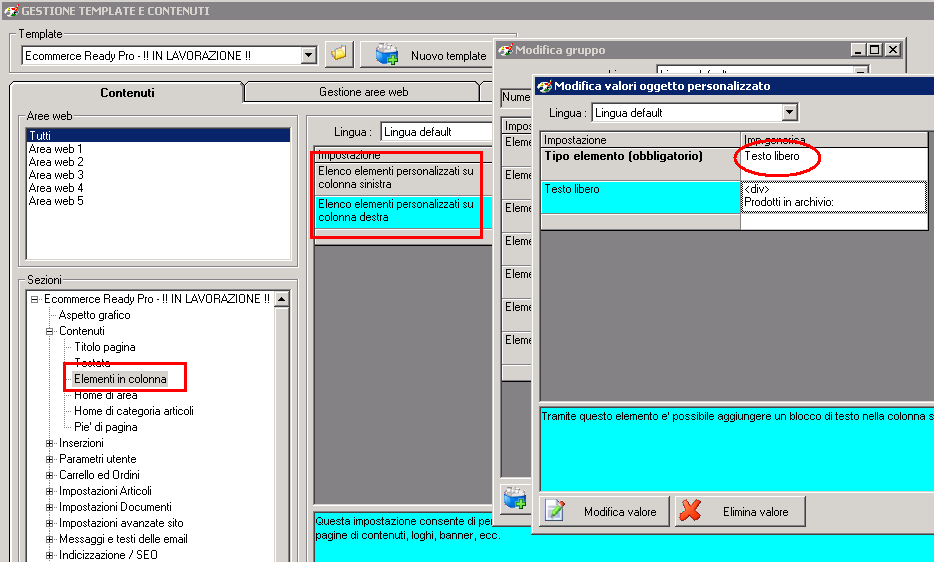Viewport: 934px width, 562px height.
Task: Select the Testo libero setting row
Action: pyautogui.click(x=640, y=197)
